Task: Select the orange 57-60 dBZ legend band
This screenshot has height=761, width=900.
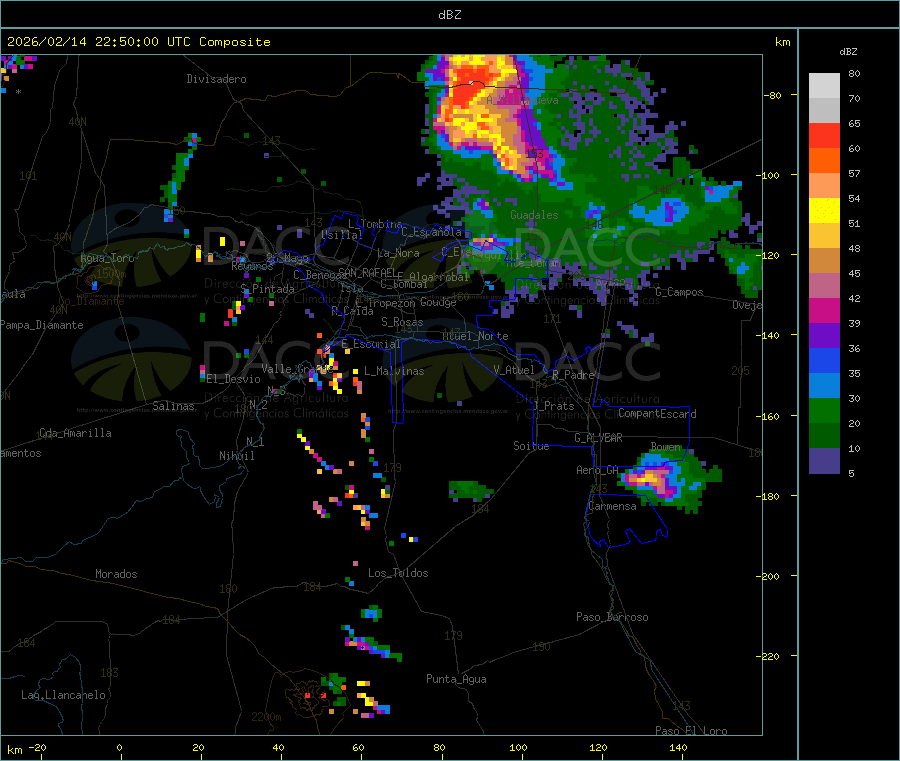Action: tap(824, 161)
